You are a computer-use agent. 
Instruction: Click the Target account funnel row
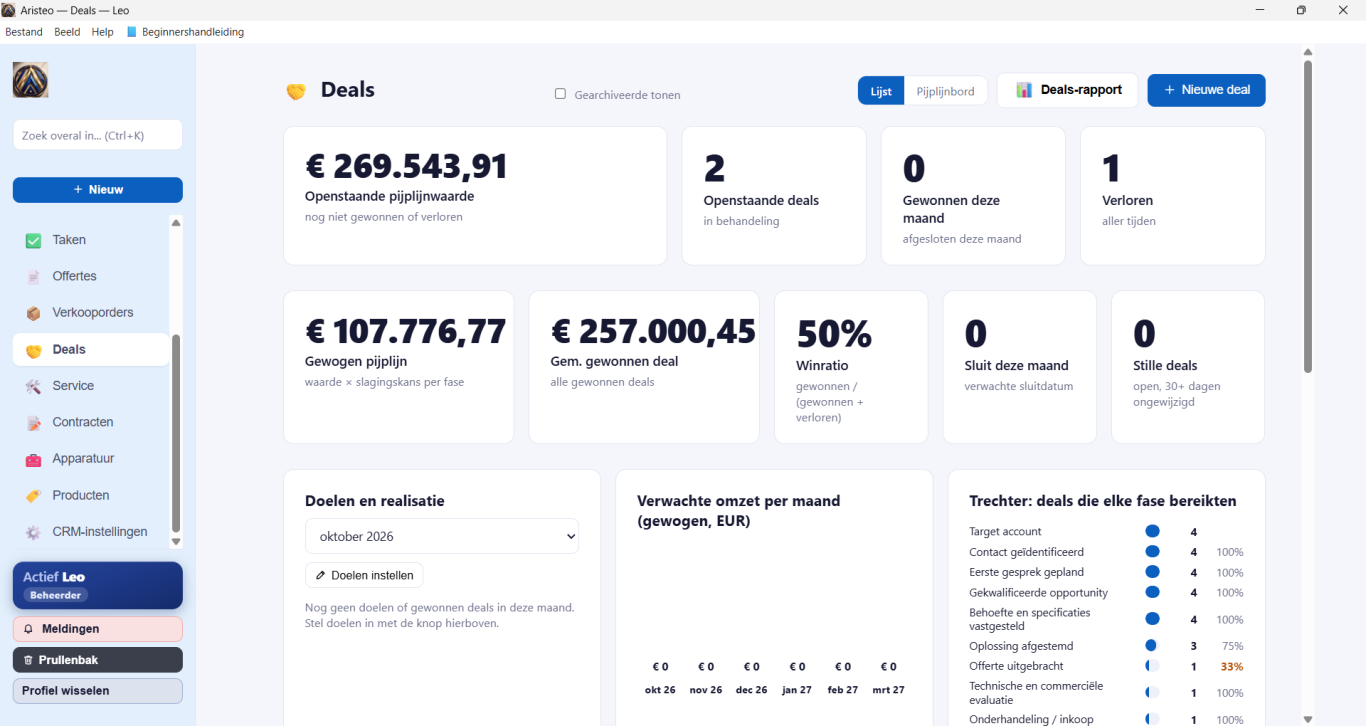click(x=1107, y=532)
